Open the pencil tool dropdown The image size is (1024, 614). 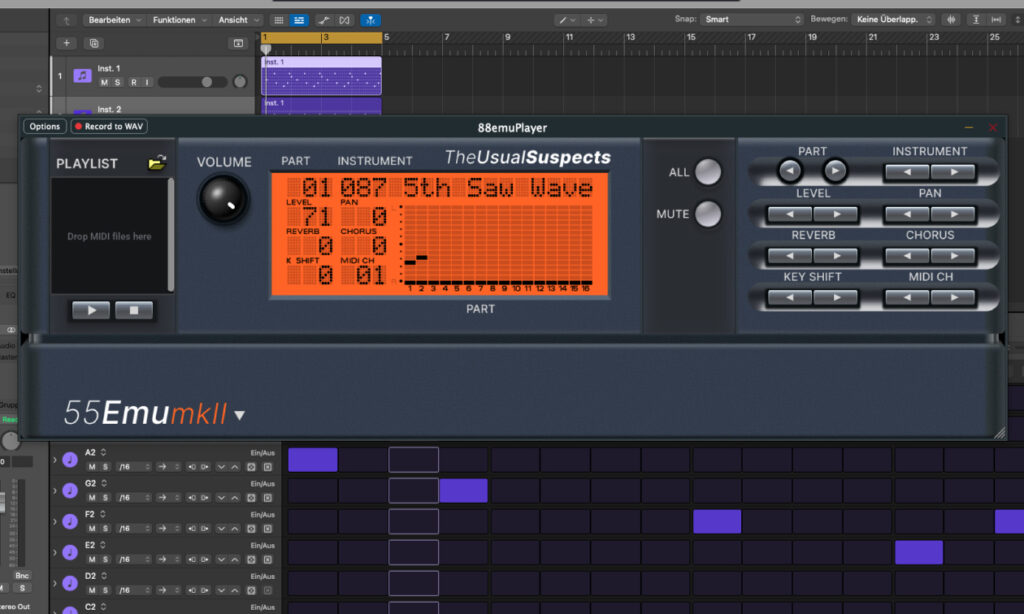point(566,20)
